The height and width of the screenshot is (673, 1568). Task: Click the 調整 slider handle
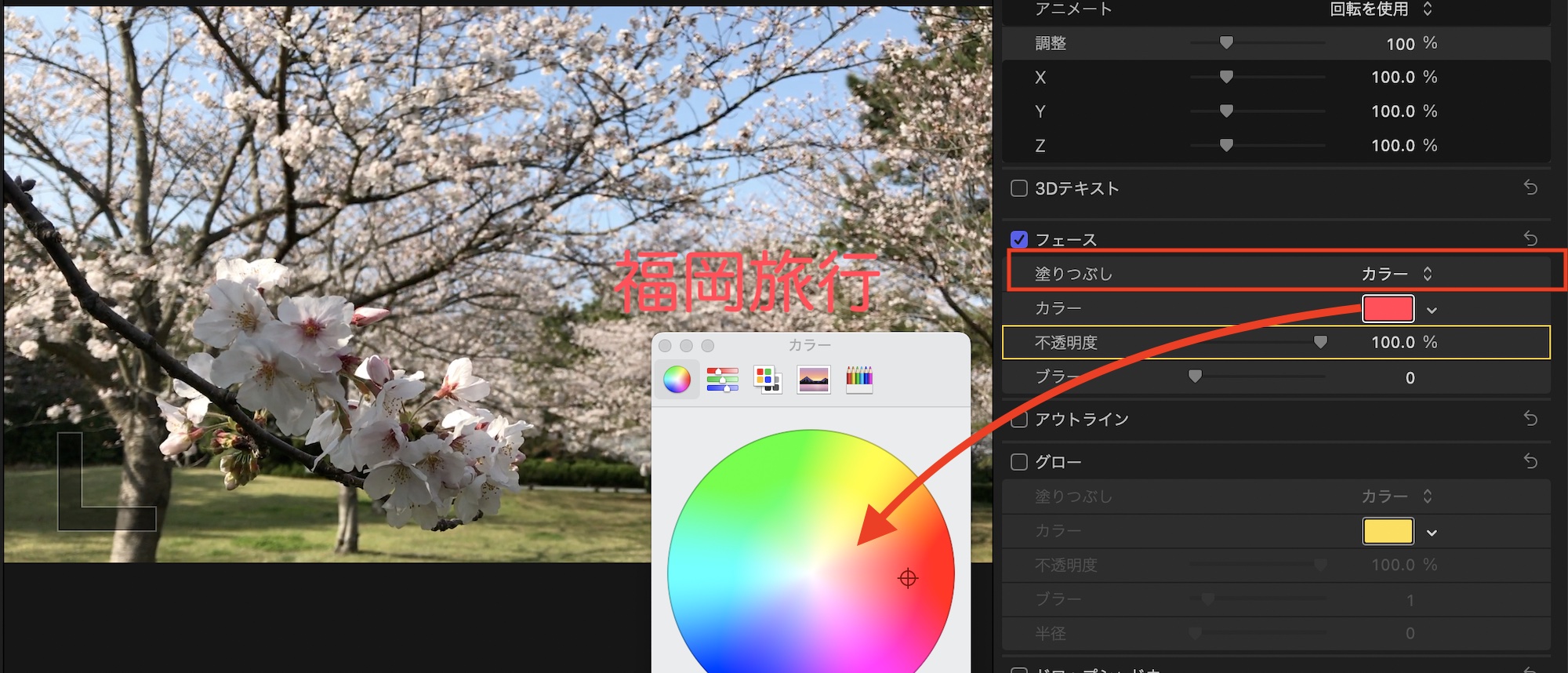coord(1226,43)
